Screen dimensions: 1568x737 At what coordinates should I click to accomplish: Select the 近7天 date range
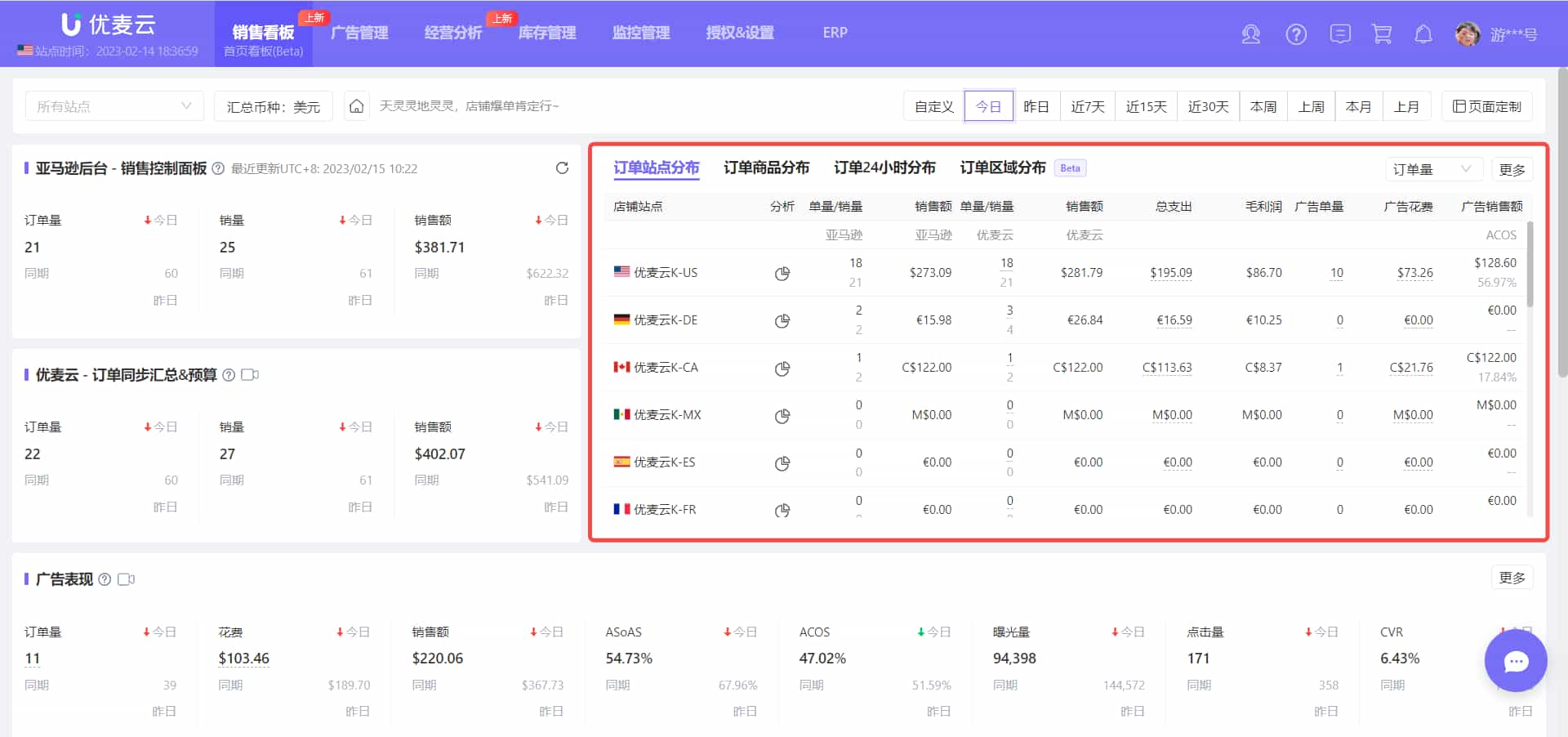(1088, 106)
